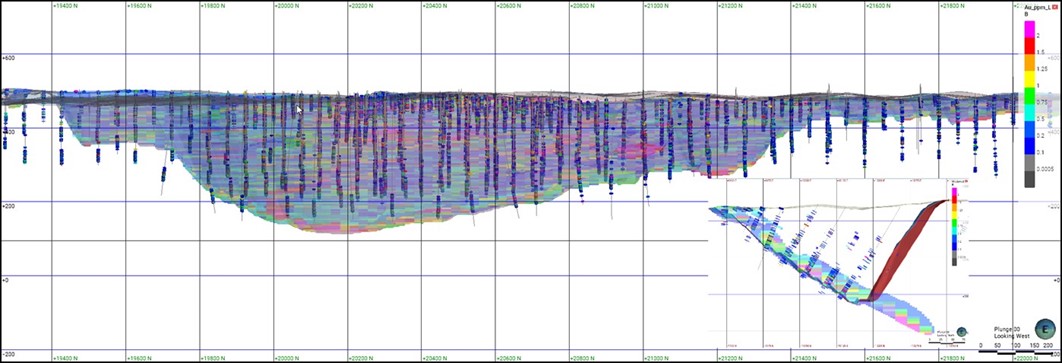
Task: Click the +600 elevation label on left
Action: [7, 58]
